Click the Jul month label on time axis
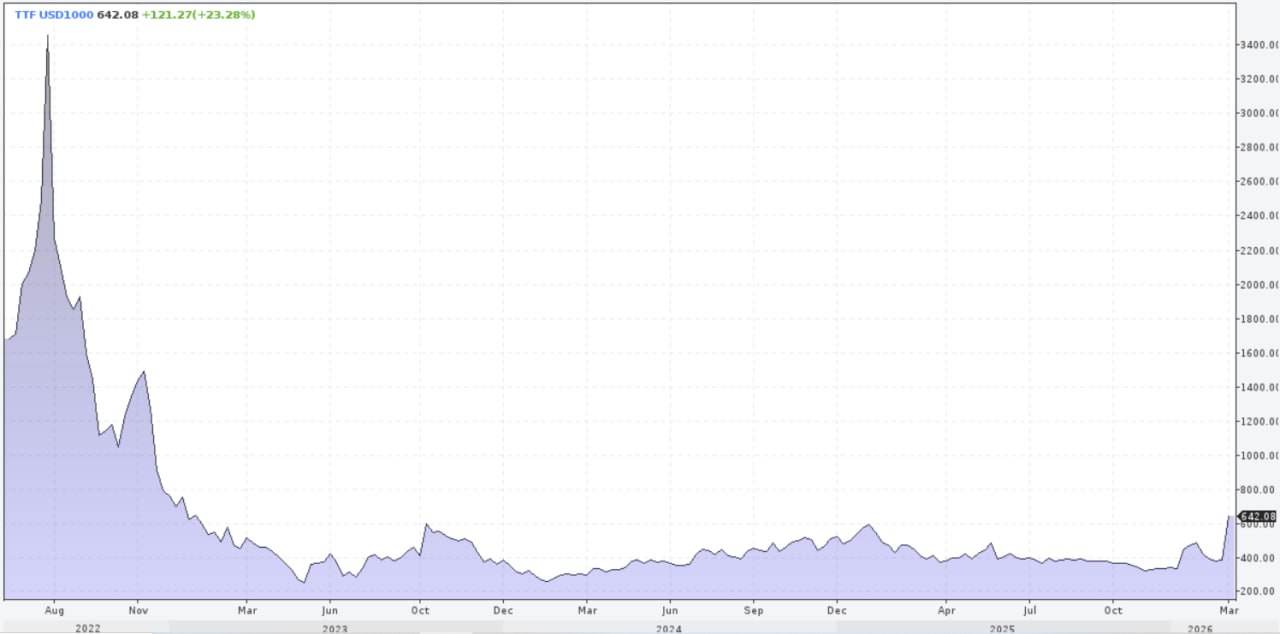This screenshot has height=634, width=1280. click(x=1029, y=609)
